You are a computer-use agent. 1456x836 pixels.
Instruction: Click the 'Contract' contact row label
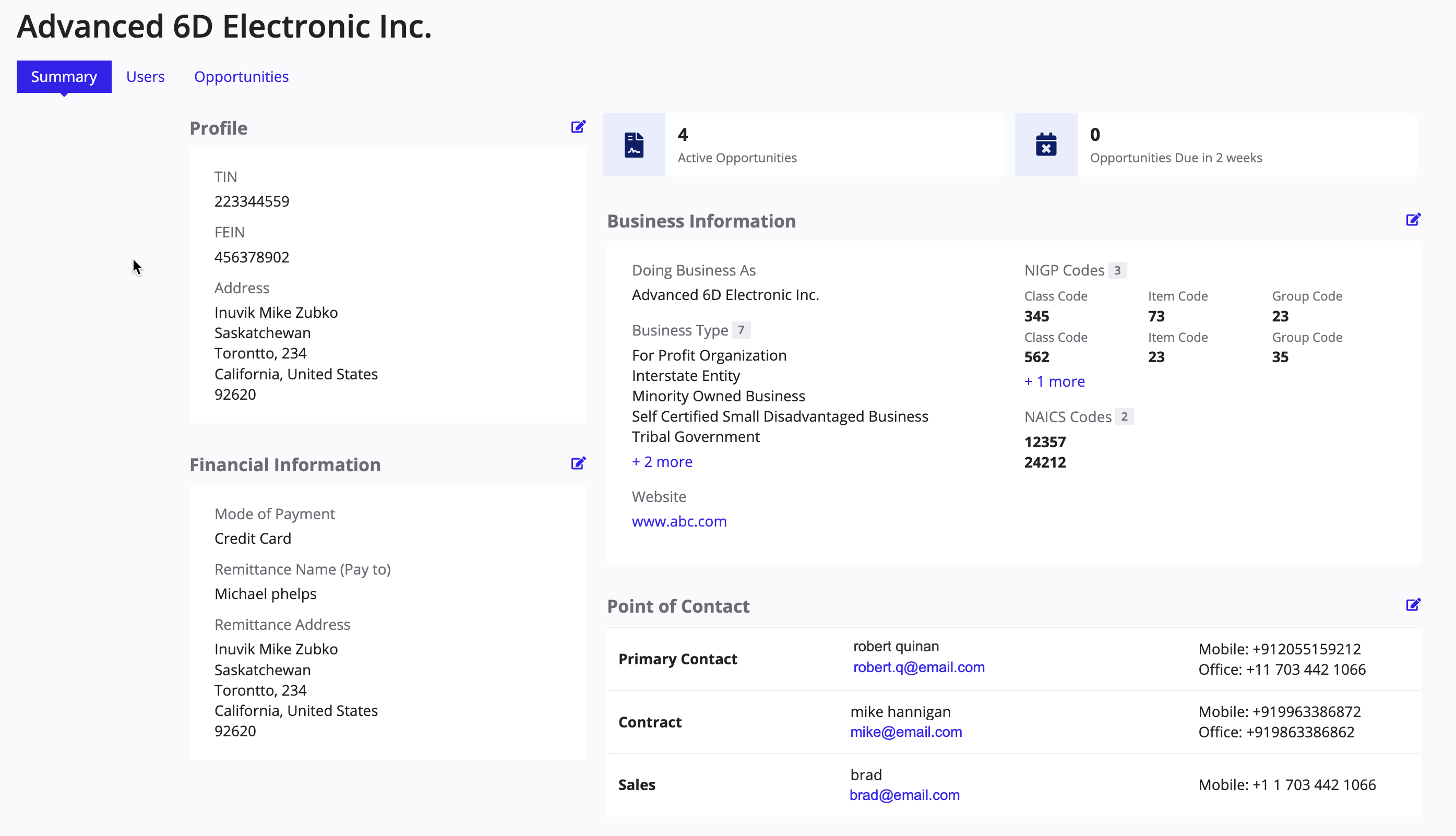[650, 722]
